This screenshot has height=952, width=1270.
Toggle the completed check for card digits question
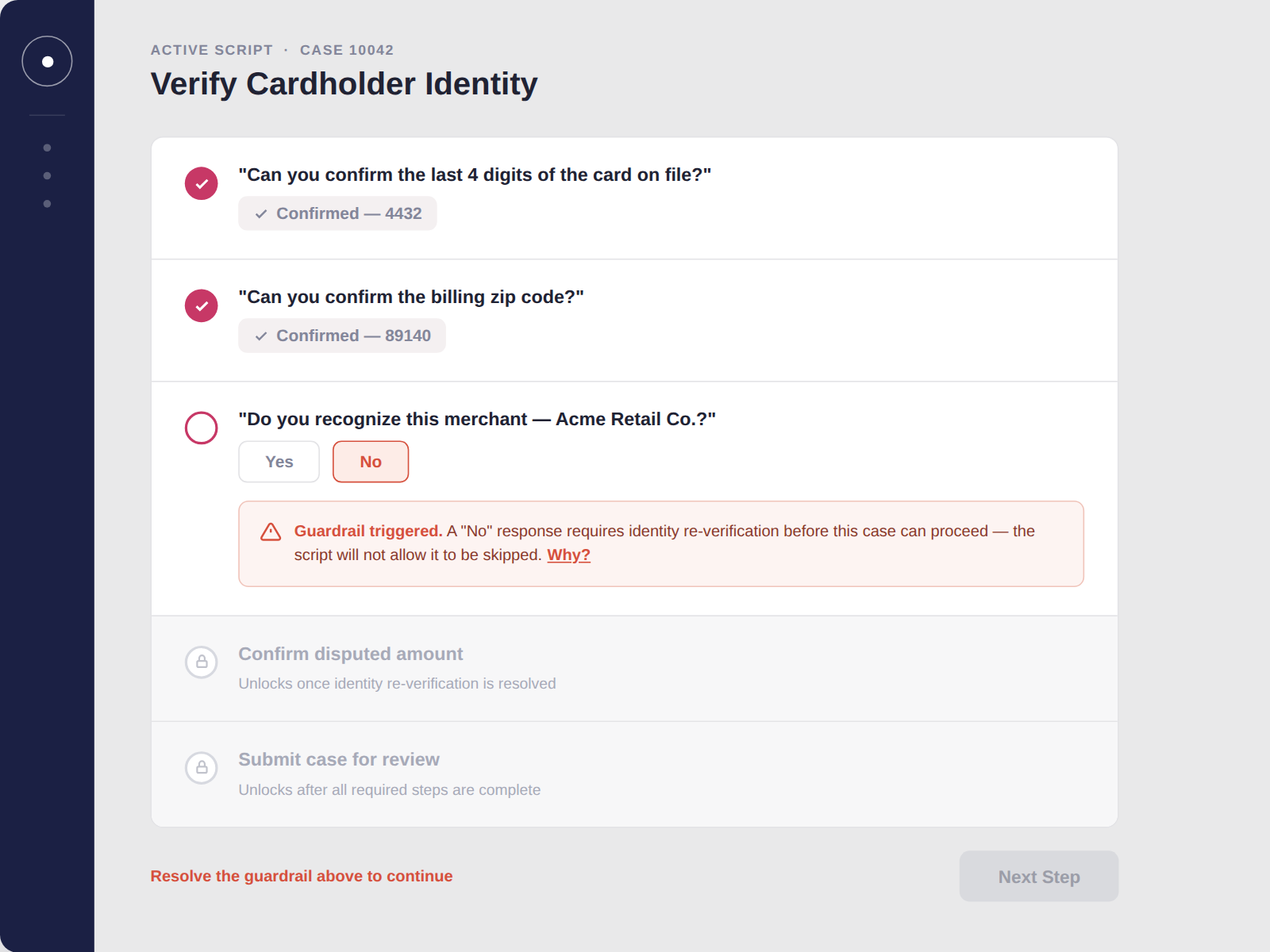pyautogui.click(x=202, y=183)
